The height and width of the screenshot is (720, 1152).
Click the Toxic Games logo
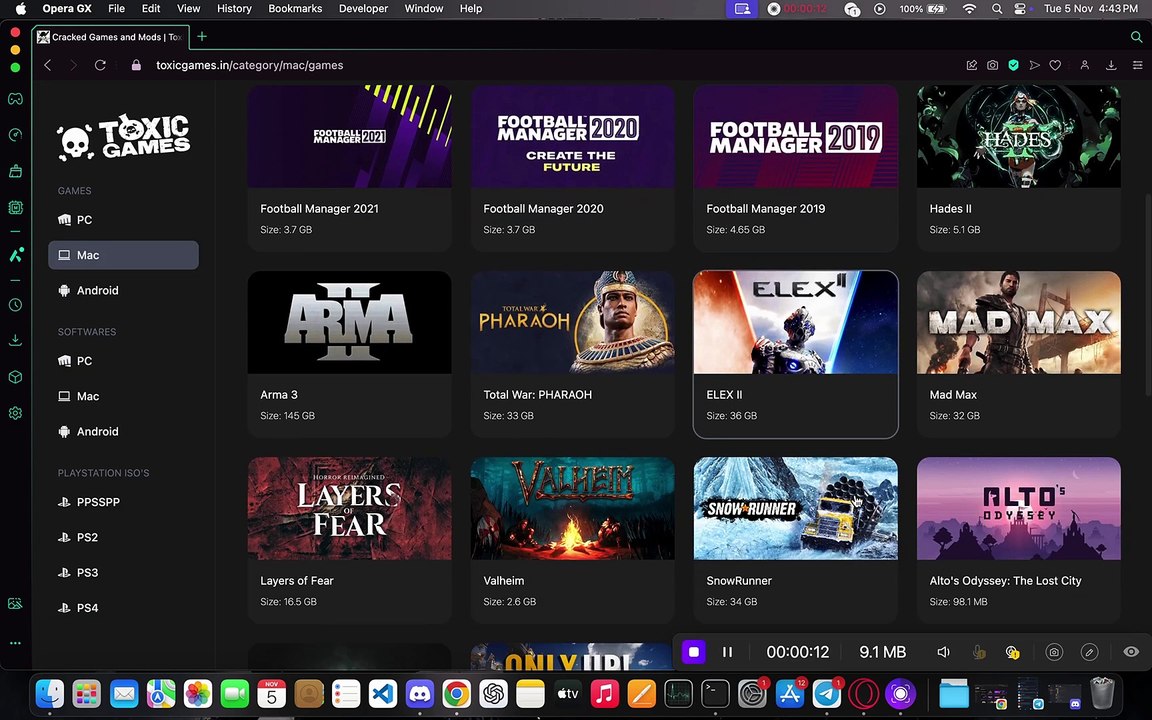tap(123, 137)
